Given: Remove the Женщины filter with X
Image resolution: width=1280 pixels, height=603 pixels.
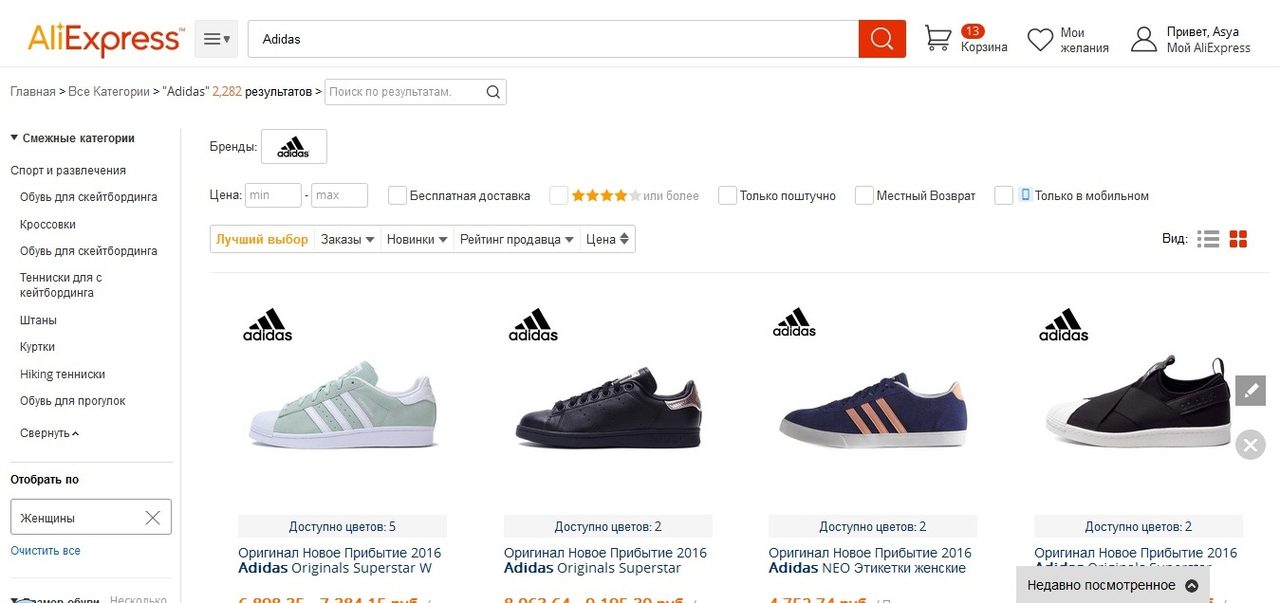Looking at the screenshot, I should pos(153,518).
